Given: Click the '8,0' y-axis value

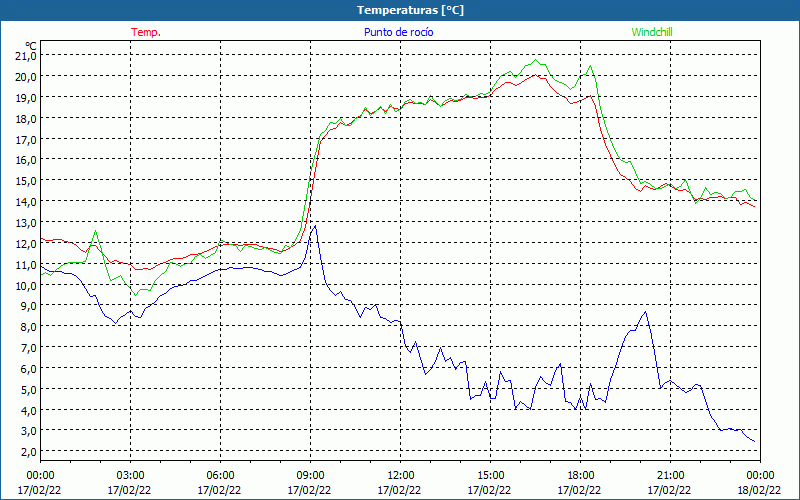Looking at the screenshot, I should coord(29,327).
